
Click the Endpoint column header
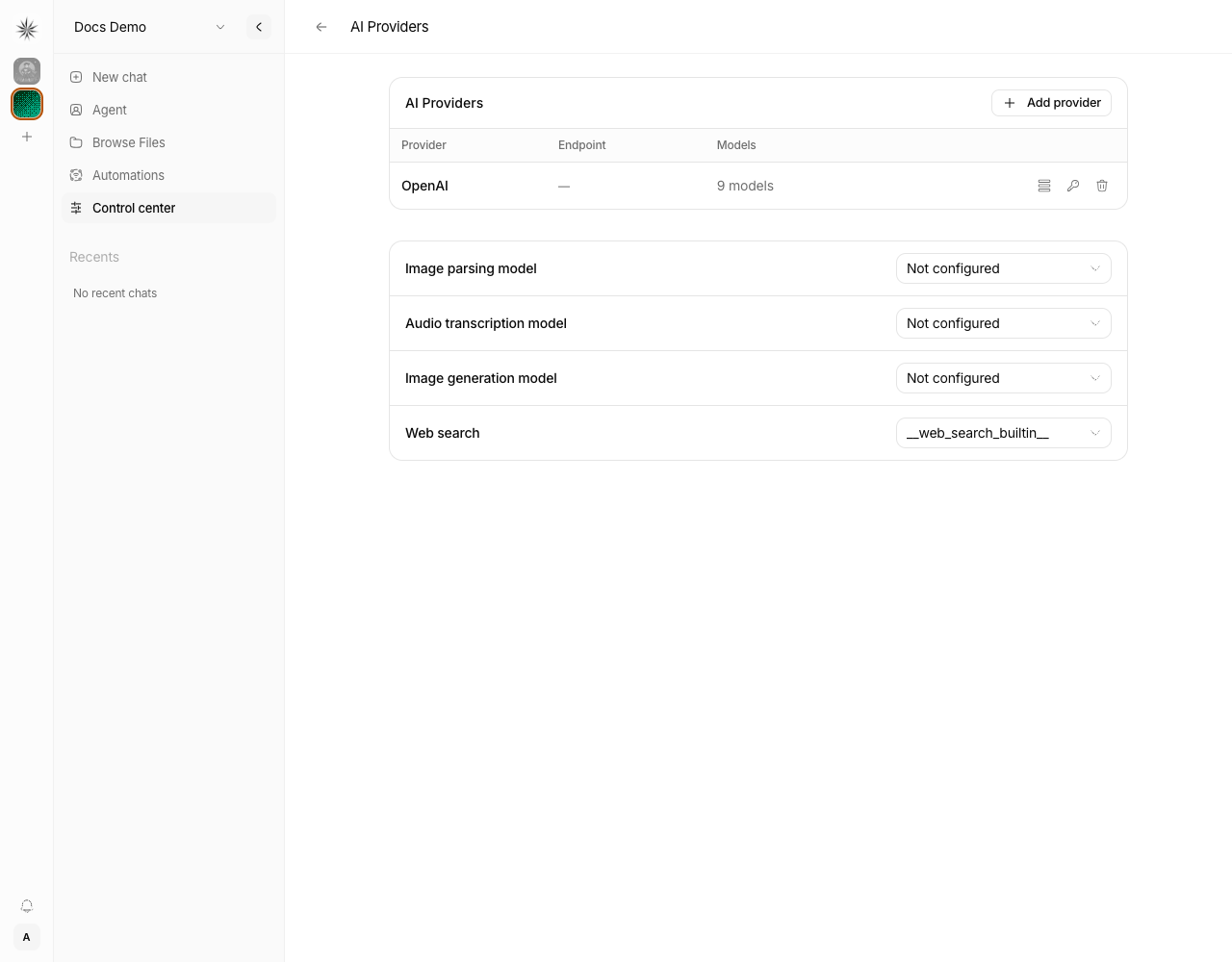pos(581,145)
